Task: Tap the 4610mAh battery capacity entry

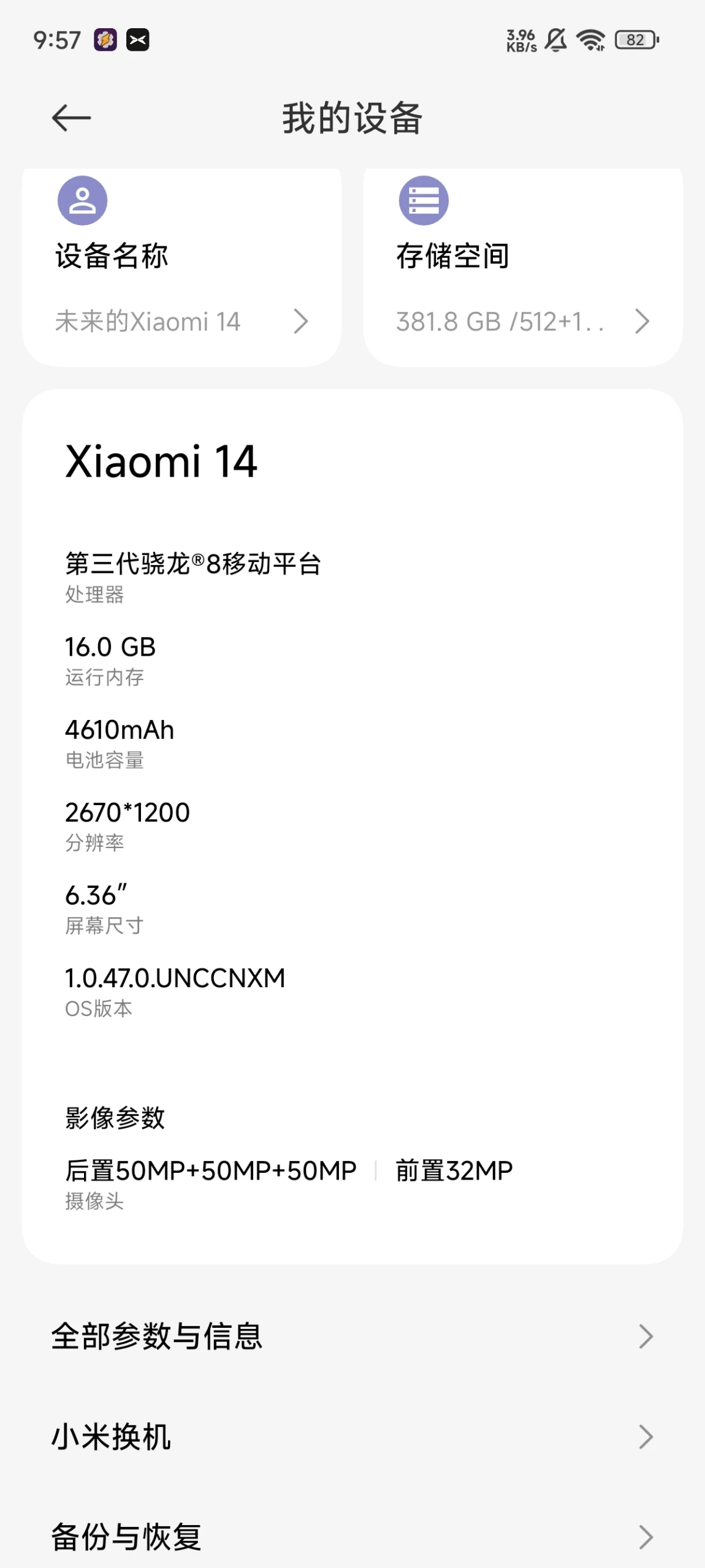Action: point(120,742)
